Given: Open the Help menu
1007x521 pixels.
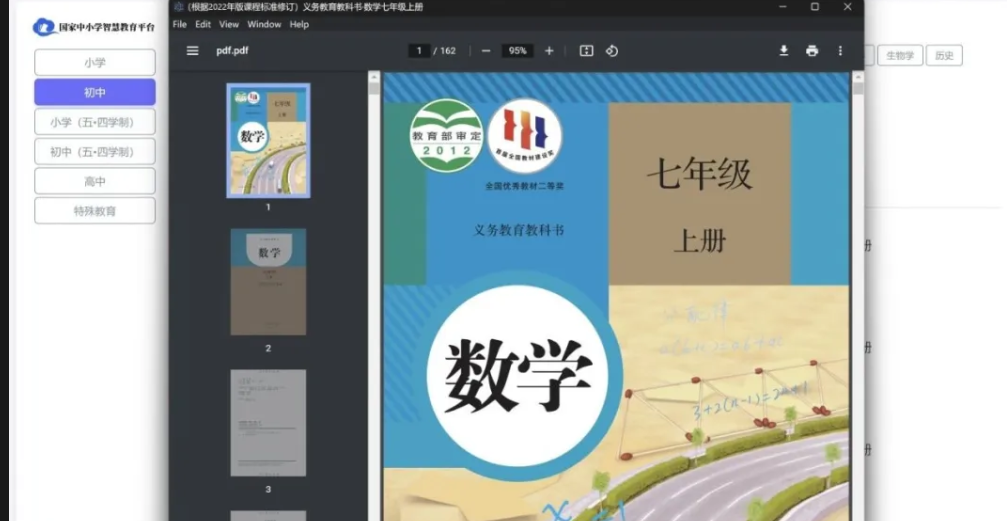Looking at the screenshot, I should pos(299,24).
